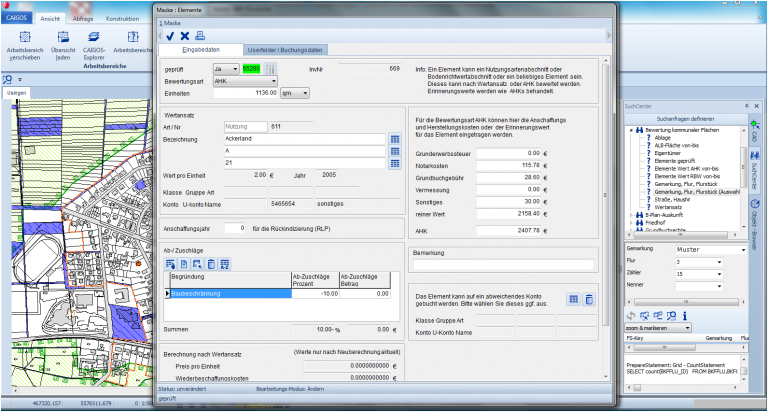Click the magnifier icon above the Usingen map tab
The image size is (768, 412).
pyautogui.click(x=7, y=79)
